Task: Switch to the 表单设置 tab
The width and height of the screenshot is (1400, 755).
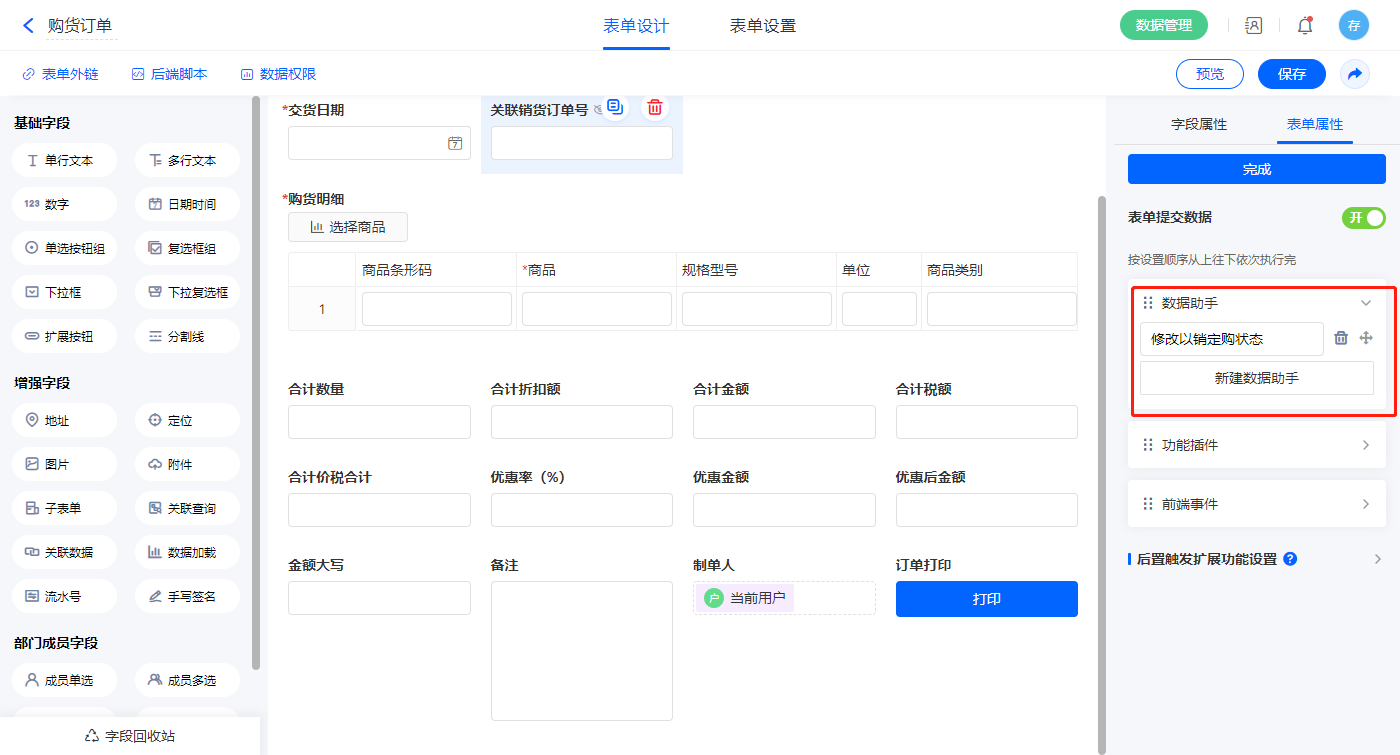Action: 763,26
